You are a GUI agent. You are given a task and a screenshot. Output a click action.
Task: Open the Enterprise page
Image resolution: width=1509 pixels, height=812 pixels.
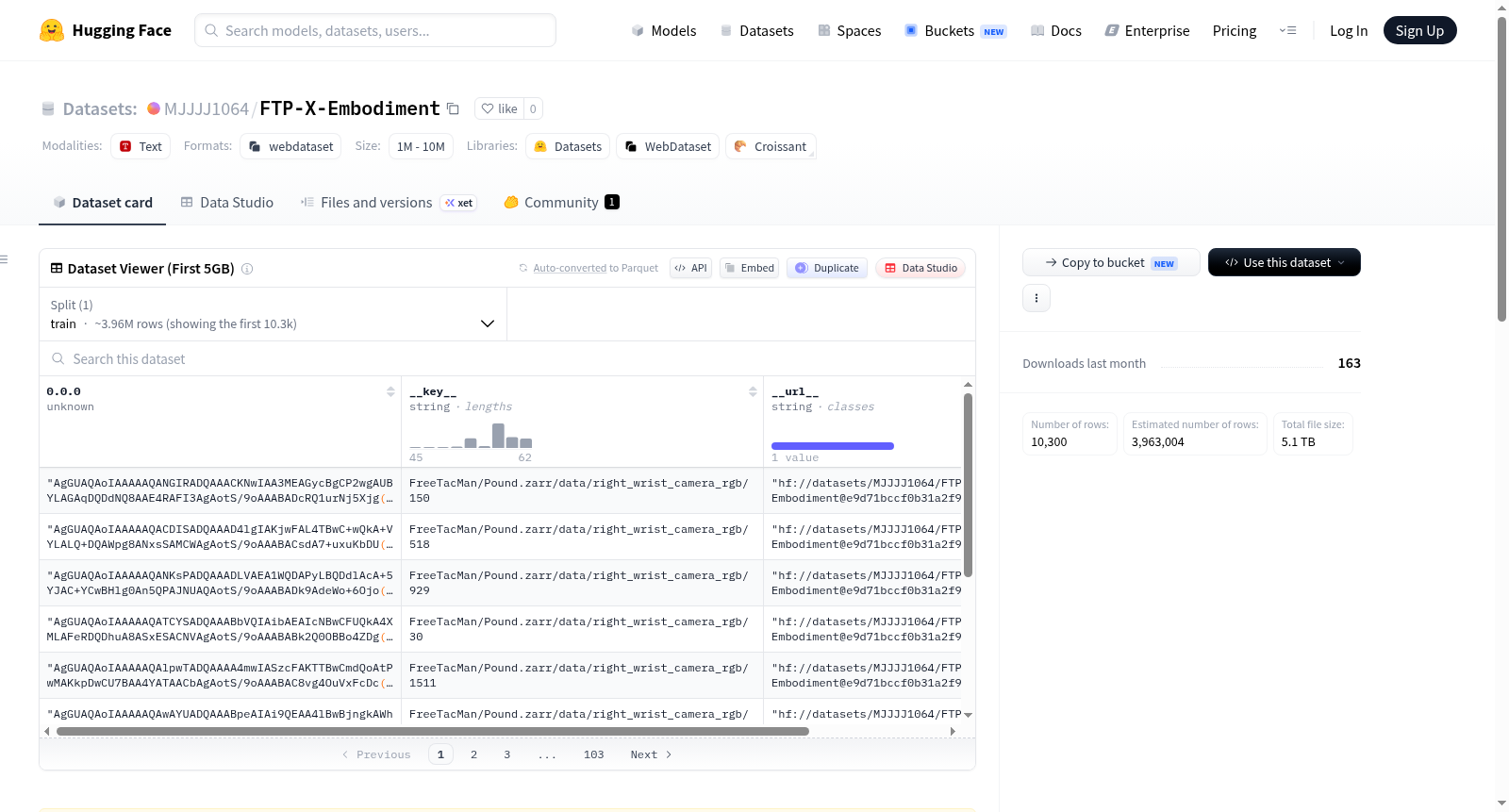click(x=1147, y=30)
